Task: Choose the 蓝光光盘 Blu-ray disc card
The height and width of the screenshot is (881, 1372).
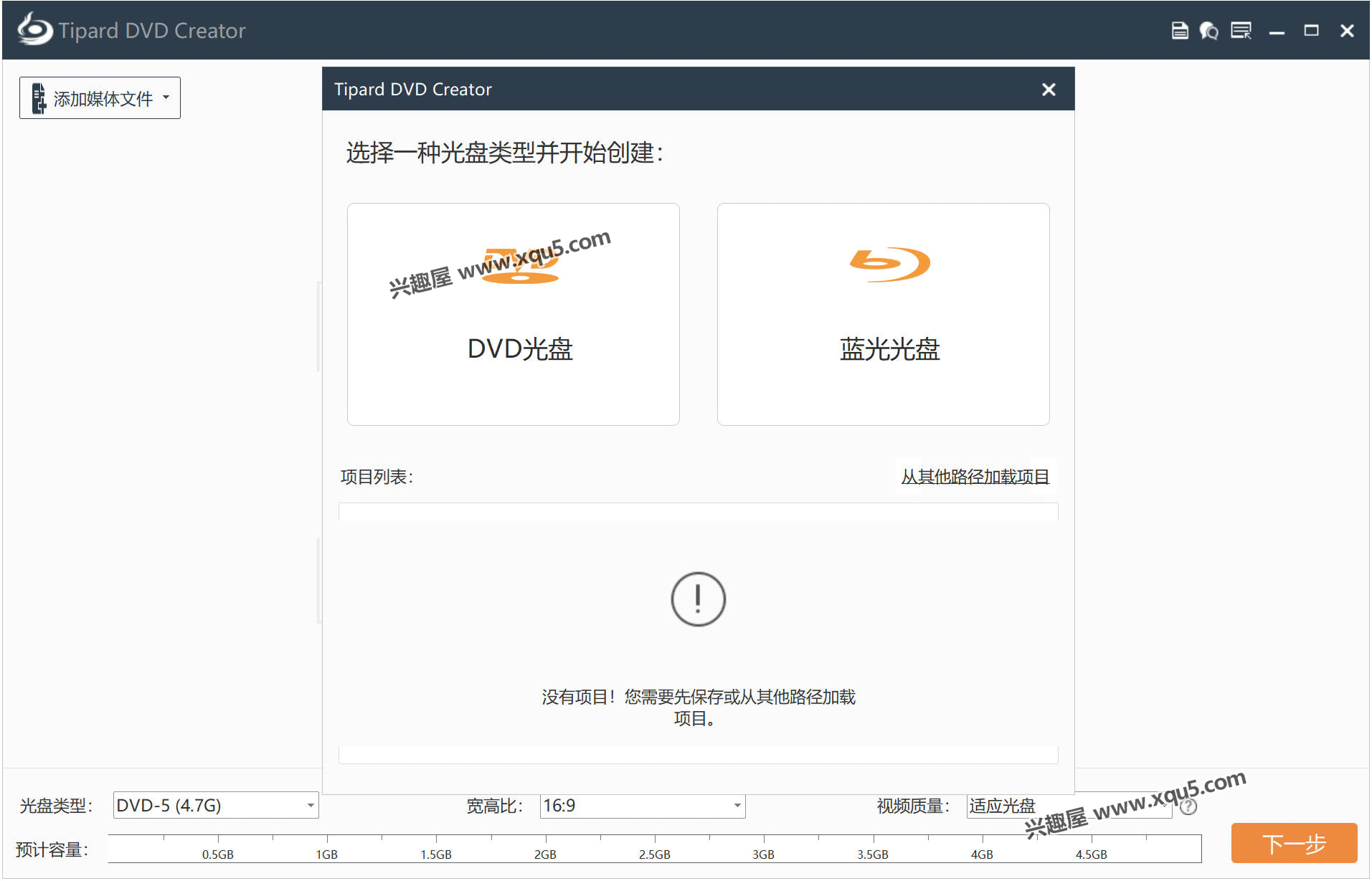Action: (x=883, y=314)
